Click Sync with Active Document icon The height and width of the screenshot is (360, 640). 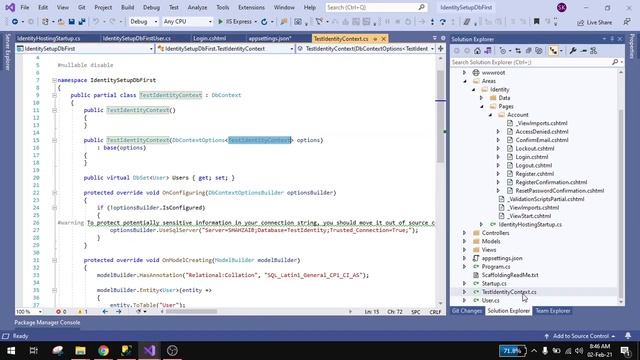click(x=518, y=51)
